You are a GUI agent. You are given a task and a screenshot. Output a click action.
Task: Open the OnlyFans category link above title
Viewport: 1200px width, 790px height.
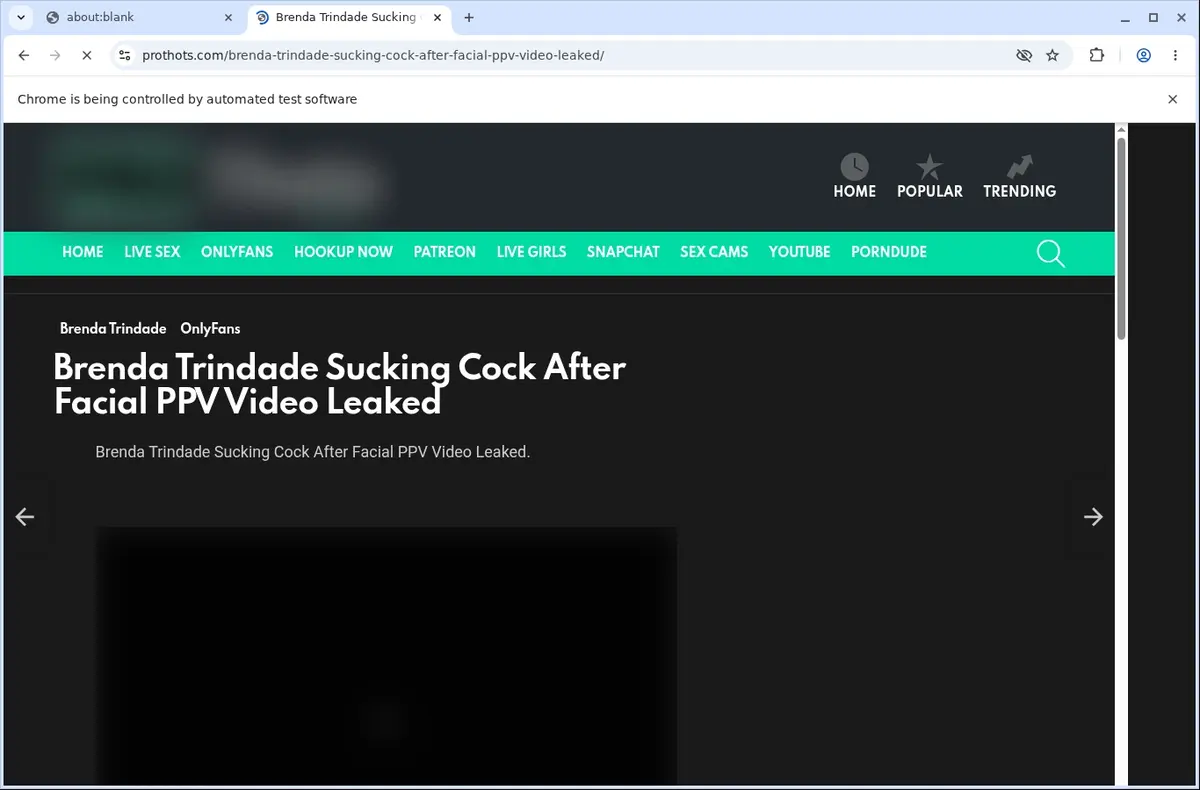[210, 328]
